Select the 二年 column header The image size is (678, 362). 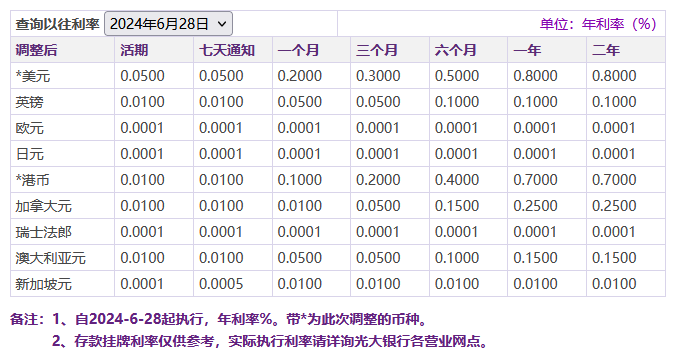coord(606,50)
